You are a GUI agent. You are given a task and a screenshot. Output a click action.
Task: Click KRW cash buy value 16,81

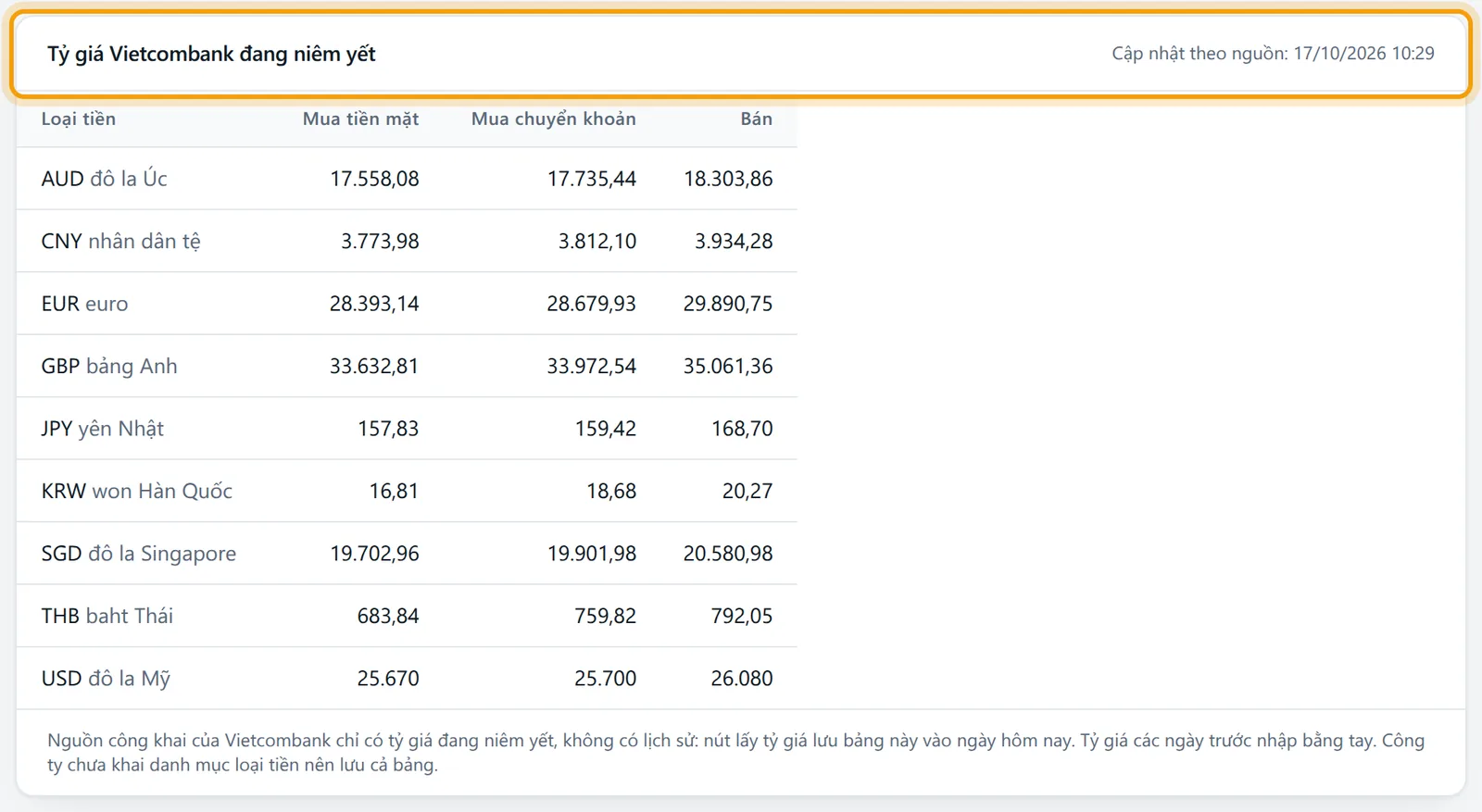pyautogui.click(x=394, y=491)
